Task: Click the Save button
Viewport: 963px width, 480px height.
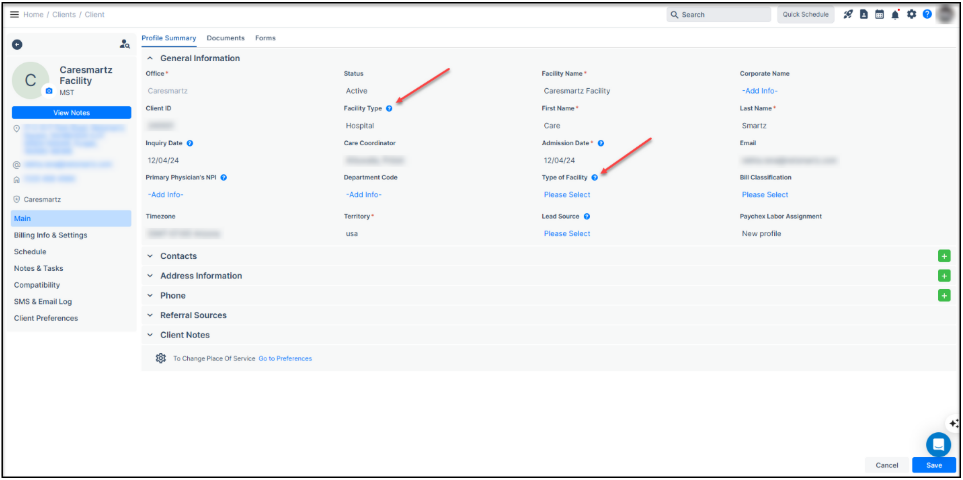Action: 933,465
